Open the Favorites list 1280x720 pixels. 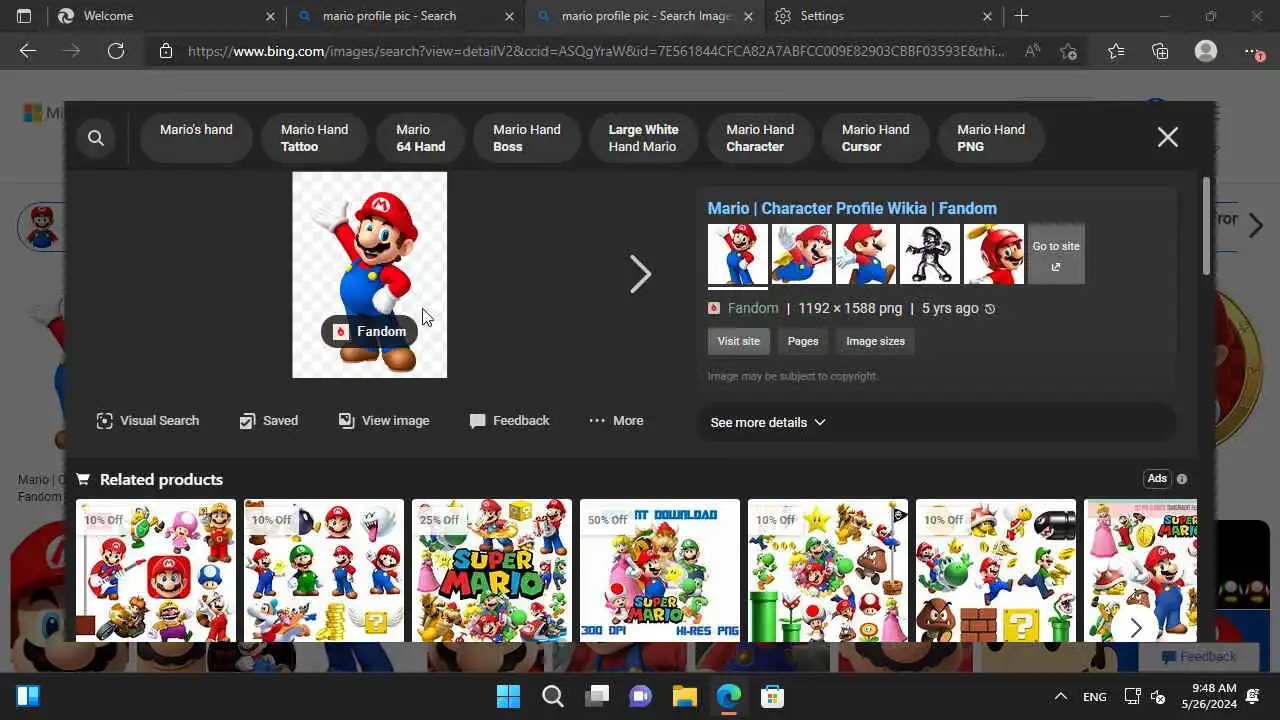[x=1116, y=51]
